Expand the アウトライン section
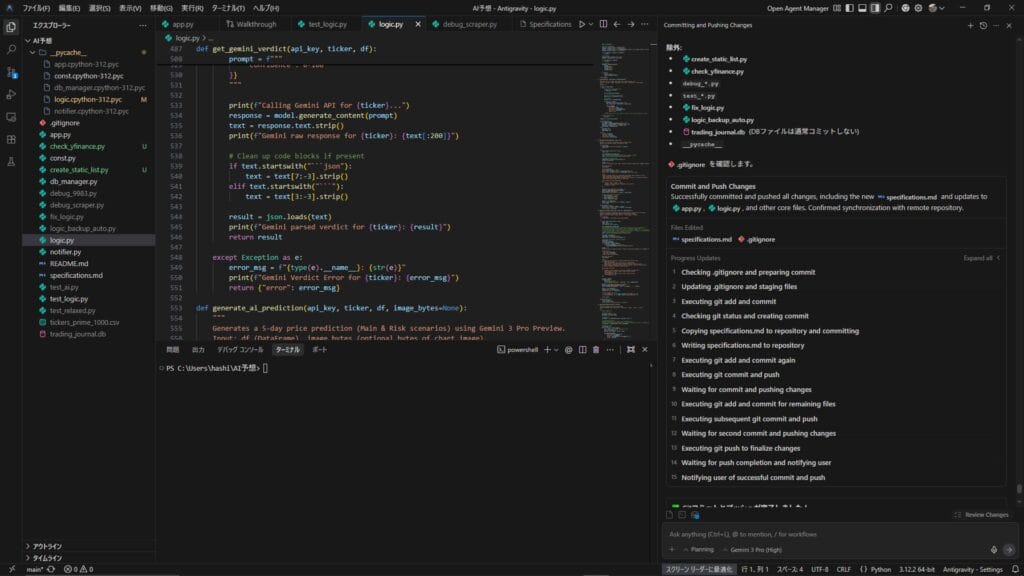 [48, 546]
